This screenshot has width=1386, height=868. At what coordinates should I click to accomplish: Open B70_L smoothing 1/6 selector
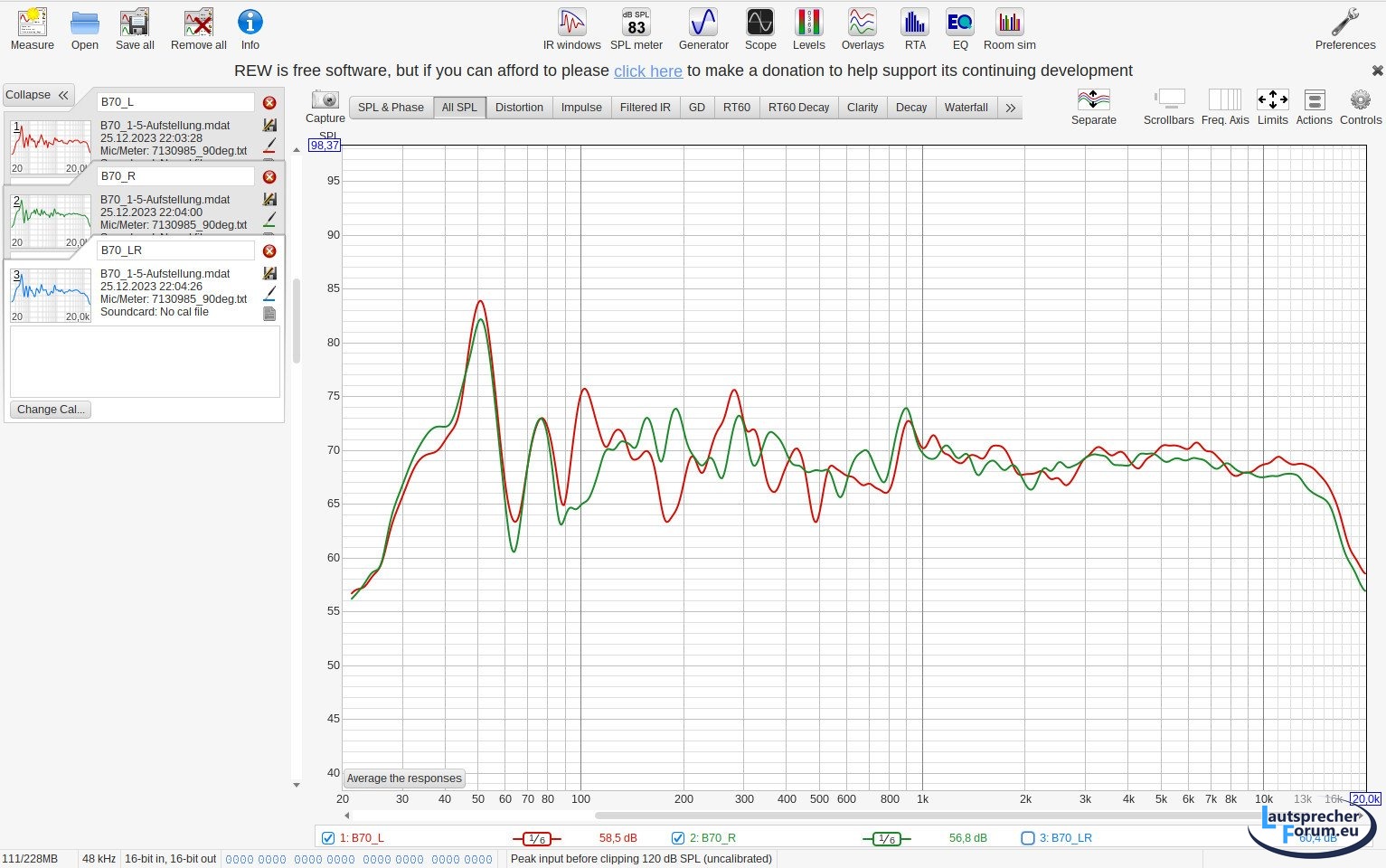point(537,839)
